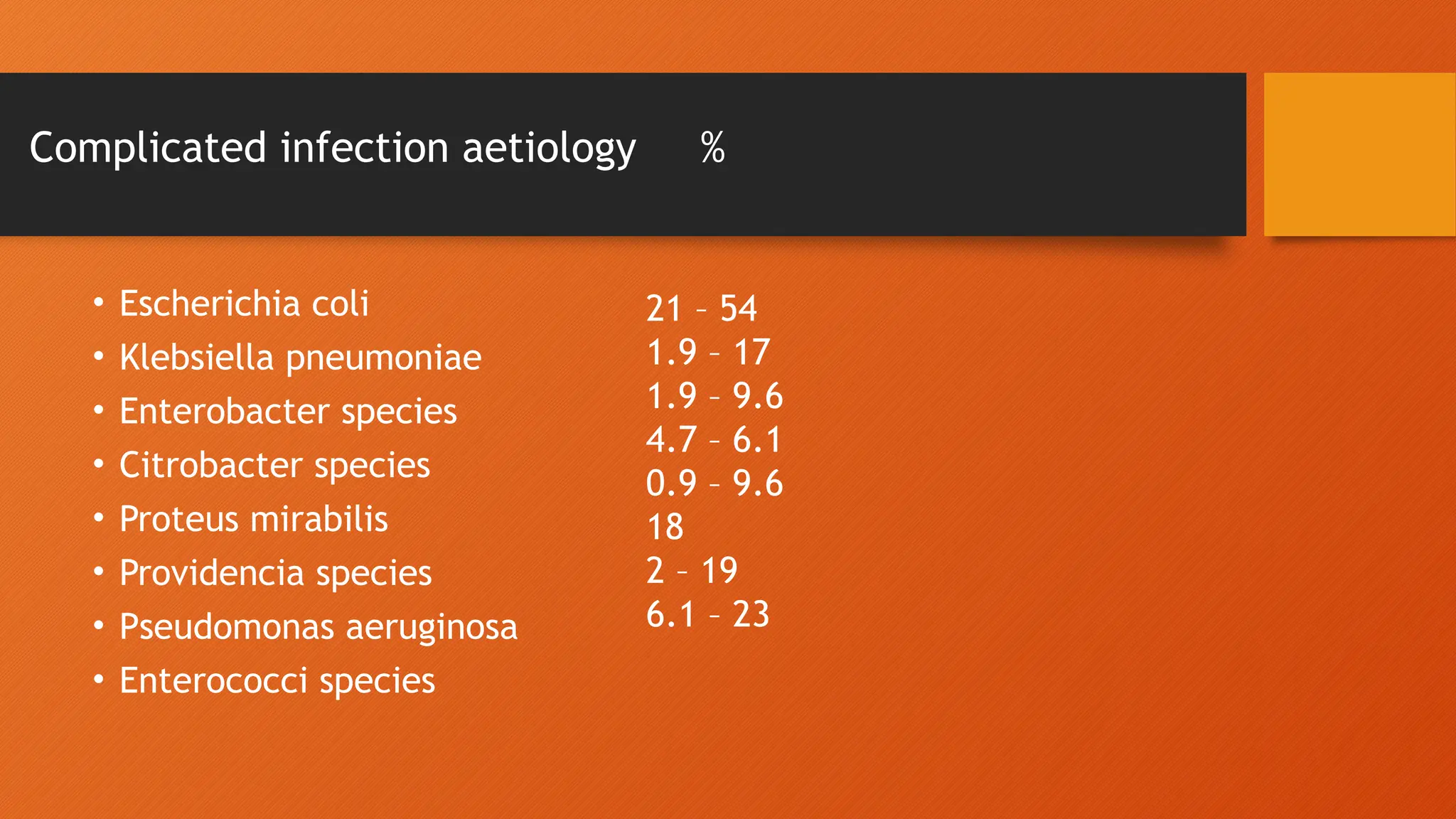Click the "2 – 19" percentage range
This screenshot has width=1456, height=819.
click(692, 571)
